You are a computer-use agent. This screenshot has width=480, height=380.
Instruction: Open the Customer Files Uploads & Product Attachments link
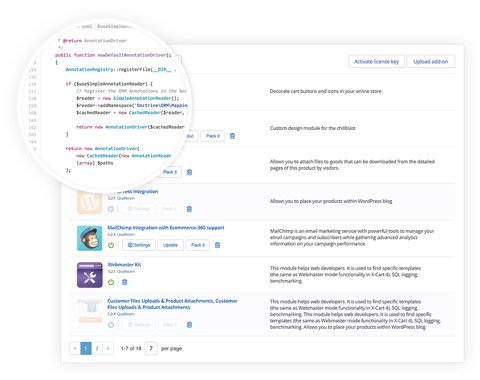point(172,304)
